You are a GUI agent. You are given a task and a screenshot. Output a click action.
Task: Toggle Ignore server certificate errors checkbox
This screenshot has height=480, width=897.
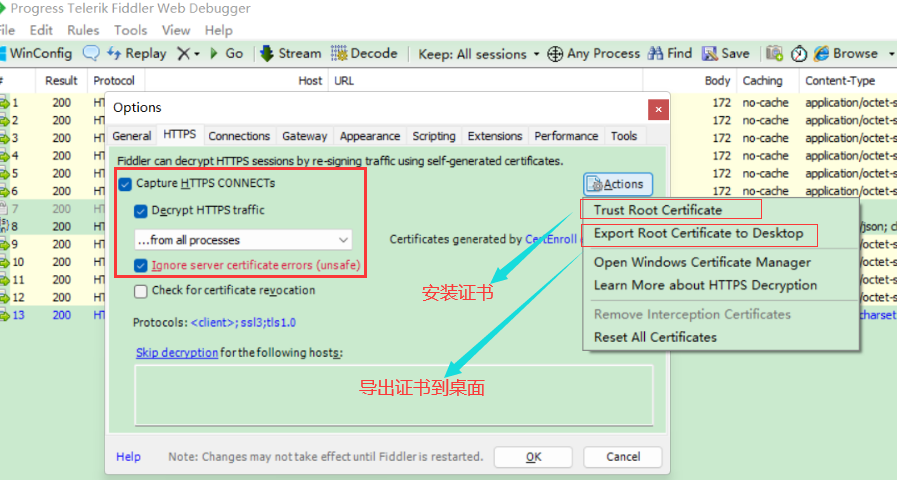pyautogui.click(x=141, y=266)
